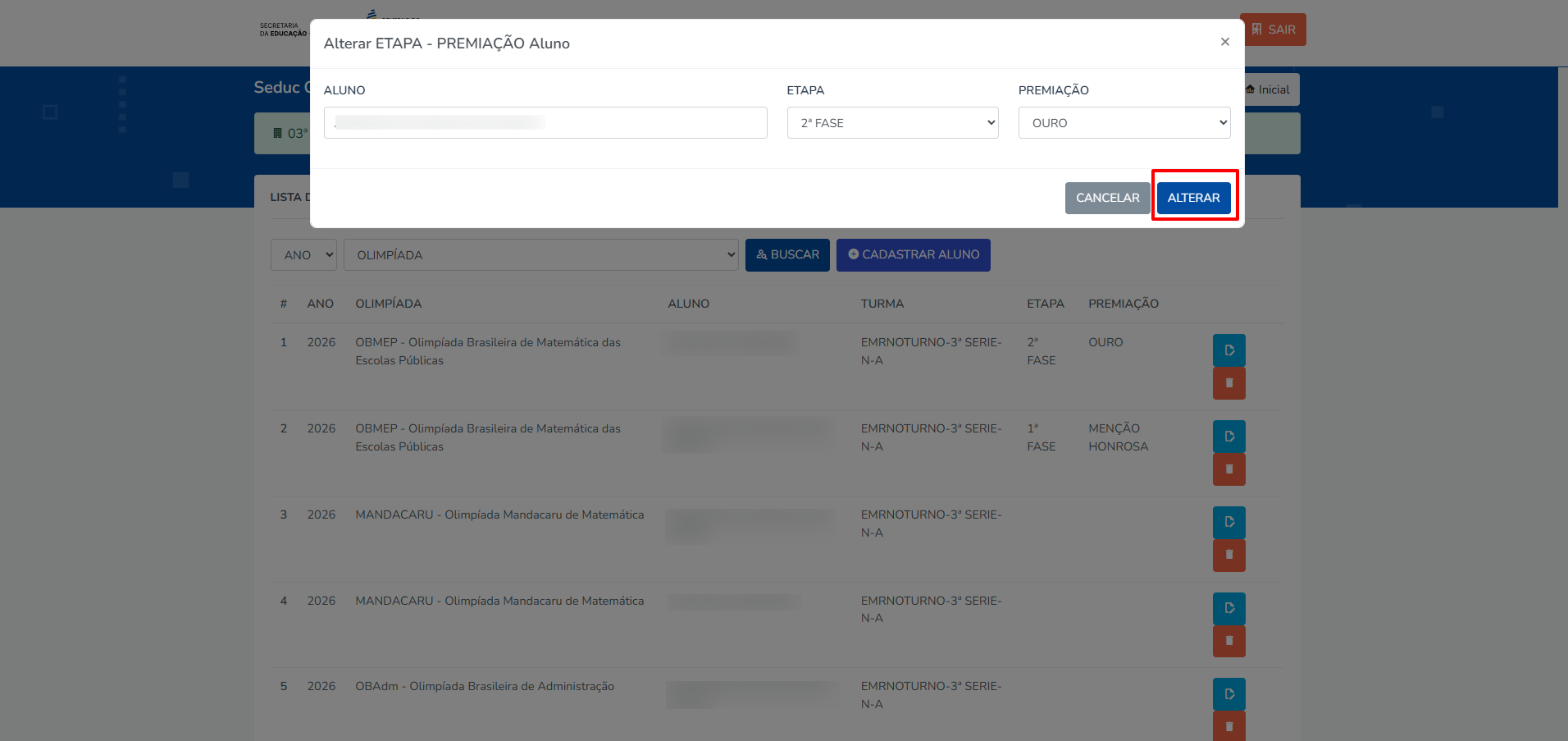
Task: Click the BUSCAR search button
Action: 787,255
